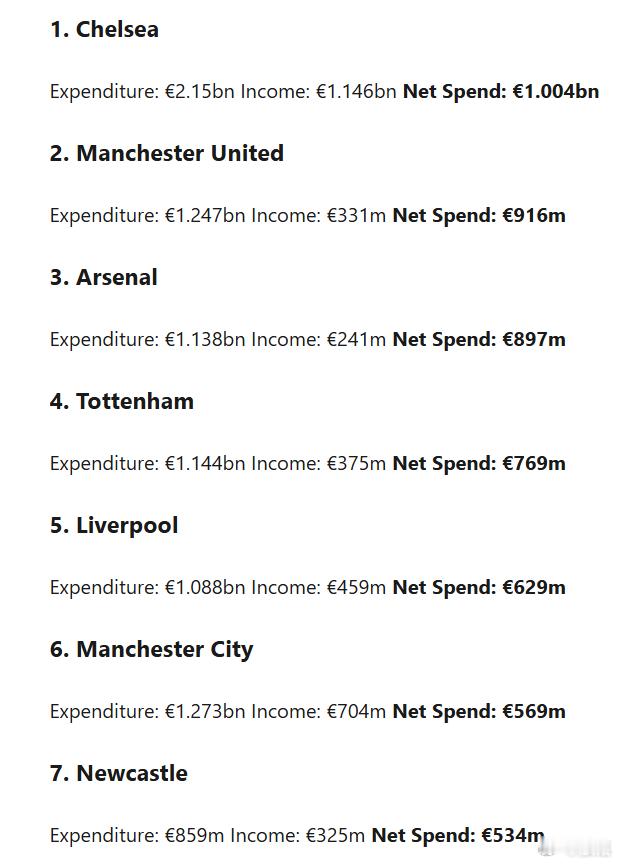Click the "7. Newcastle" heading
This screenshot has height=864, width=618.
click(x=118, y=773)
